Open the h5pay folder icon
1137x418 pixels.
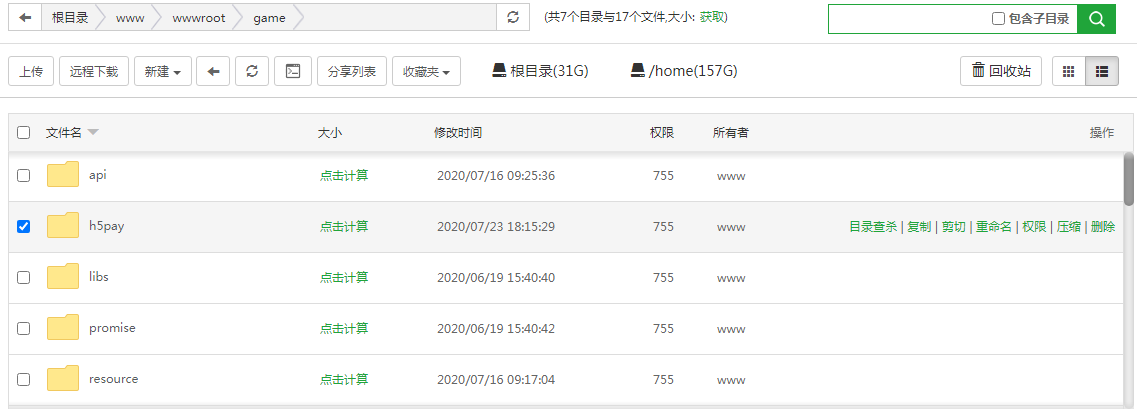pos(63,226)
